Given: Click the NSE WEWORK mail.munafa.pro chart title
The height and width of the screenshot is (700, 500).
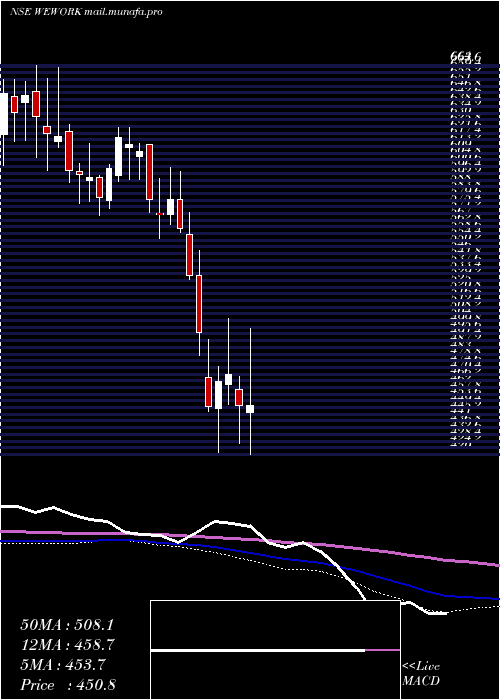Looking at the screenshot, I should (x=86, y=12).
